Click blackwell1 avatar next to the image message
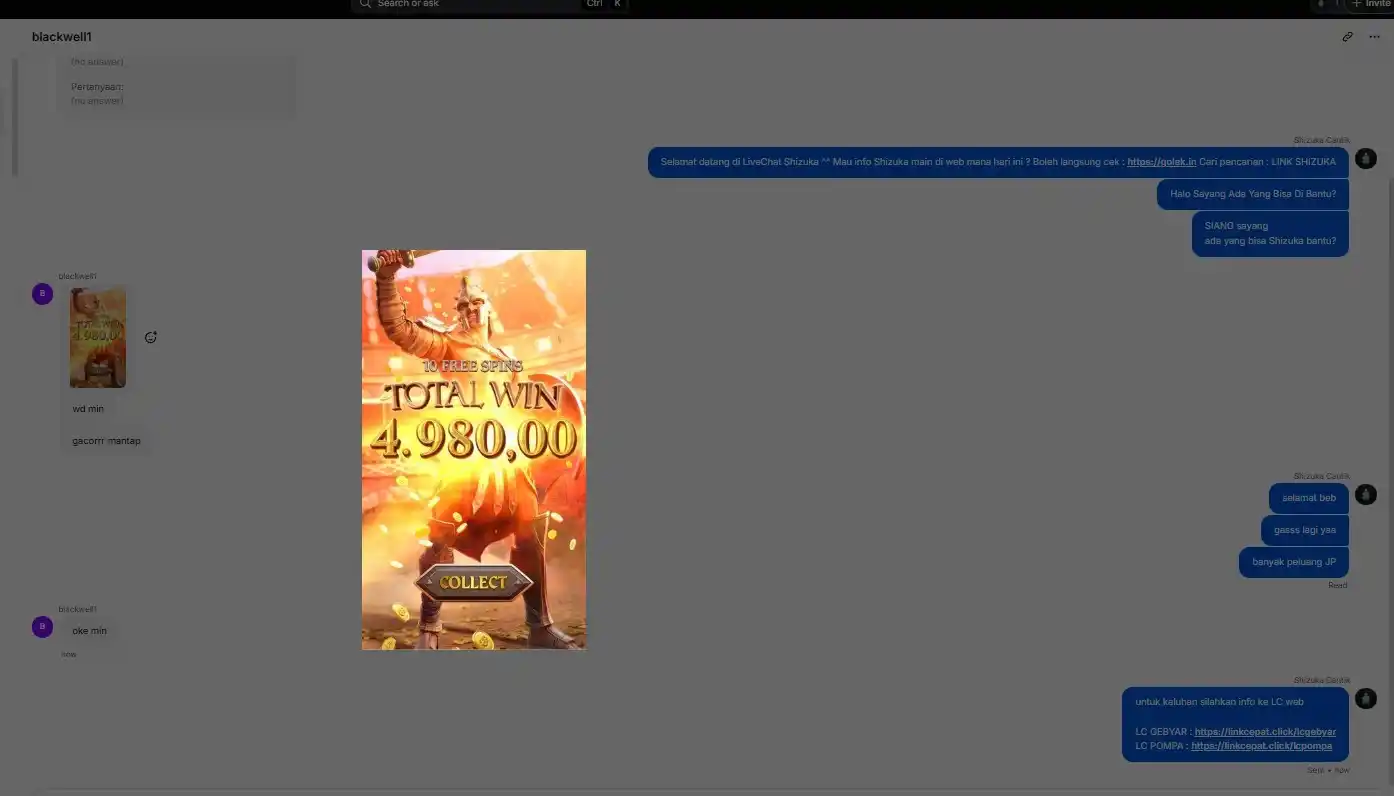 (x=42, y=294)
